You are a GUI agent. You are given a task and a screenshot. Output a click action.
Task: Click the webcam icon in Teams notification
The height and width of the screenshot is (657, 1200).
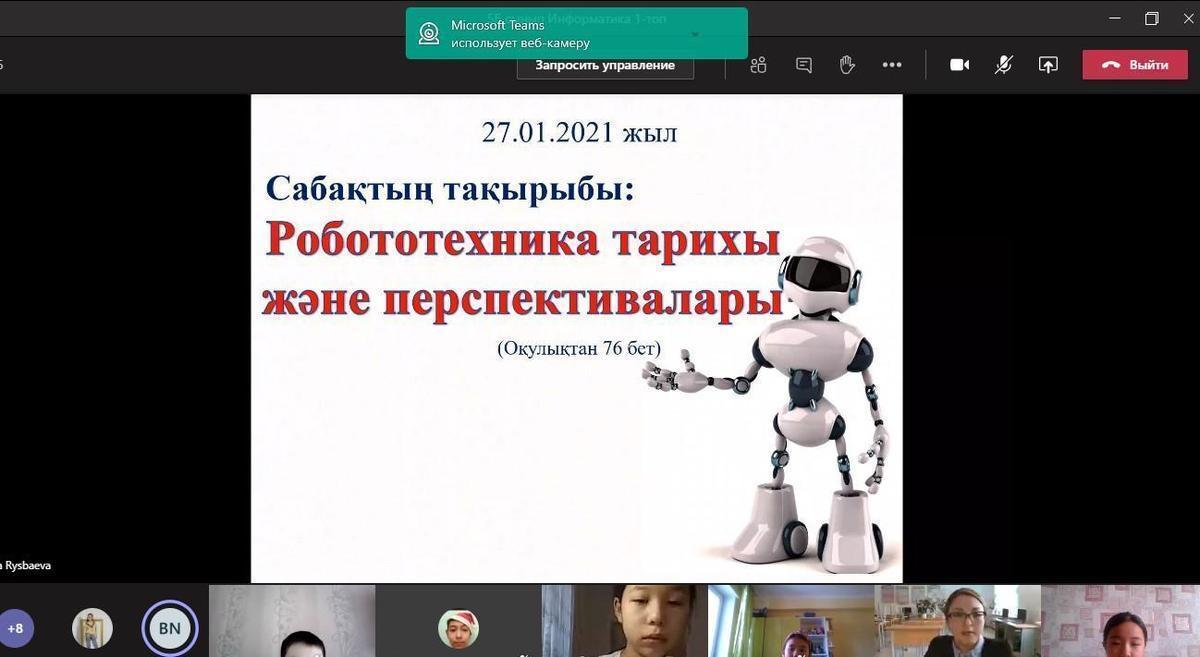(429, 33)
